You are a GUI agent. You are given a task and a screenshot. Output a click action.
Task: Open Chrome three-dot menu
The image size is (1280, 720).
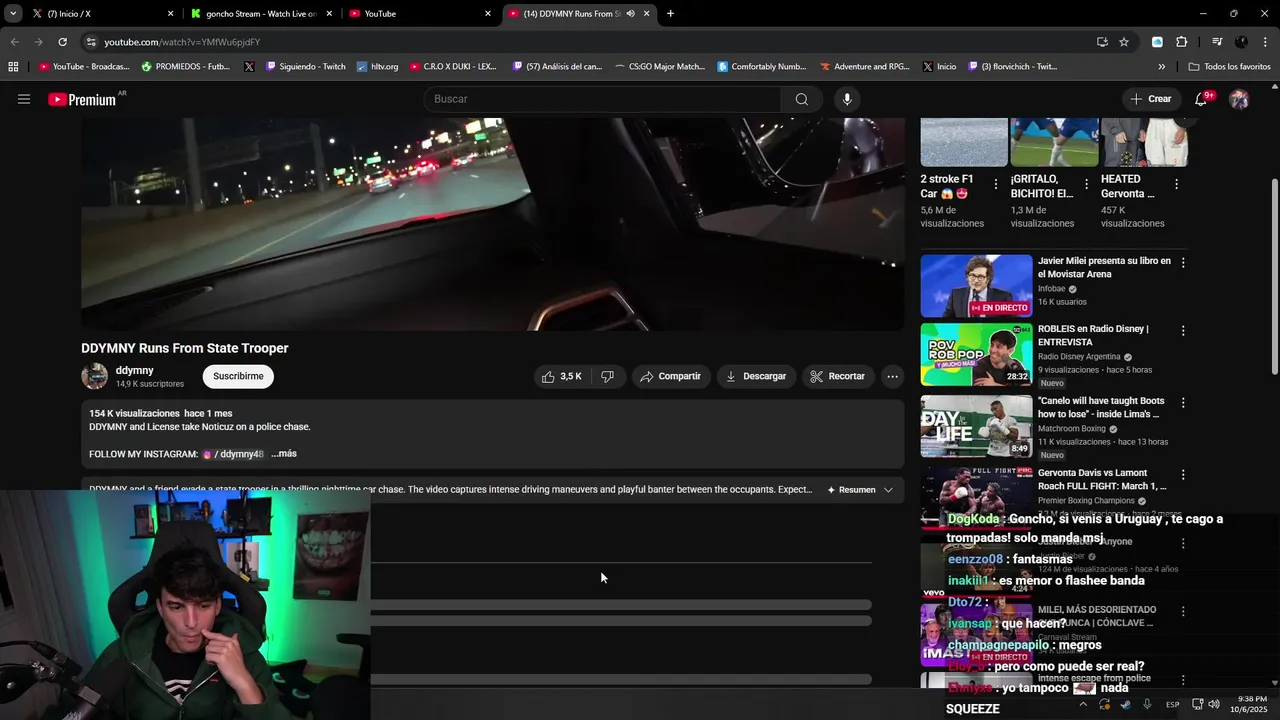(x=1265, y=42)
